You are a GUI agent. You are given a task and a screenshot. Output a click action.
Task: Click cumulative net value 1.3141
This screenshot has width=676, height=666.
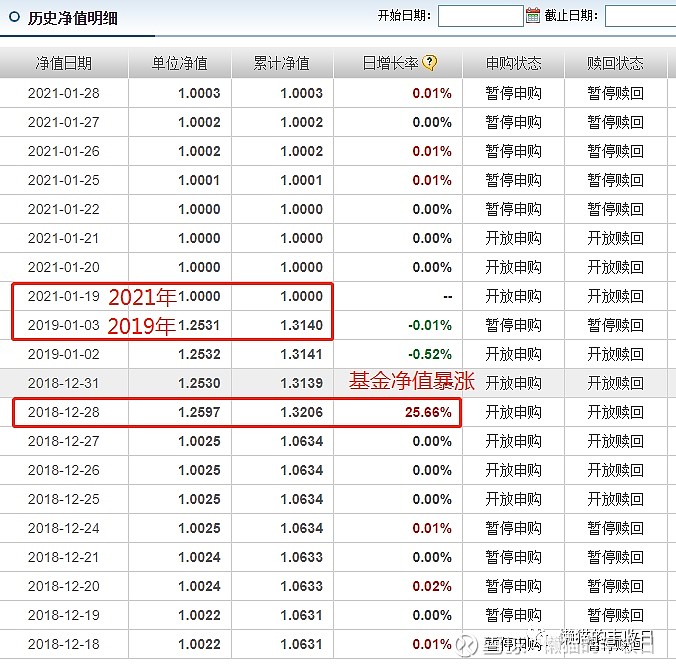pyautogui.click(x=301, y=354)
